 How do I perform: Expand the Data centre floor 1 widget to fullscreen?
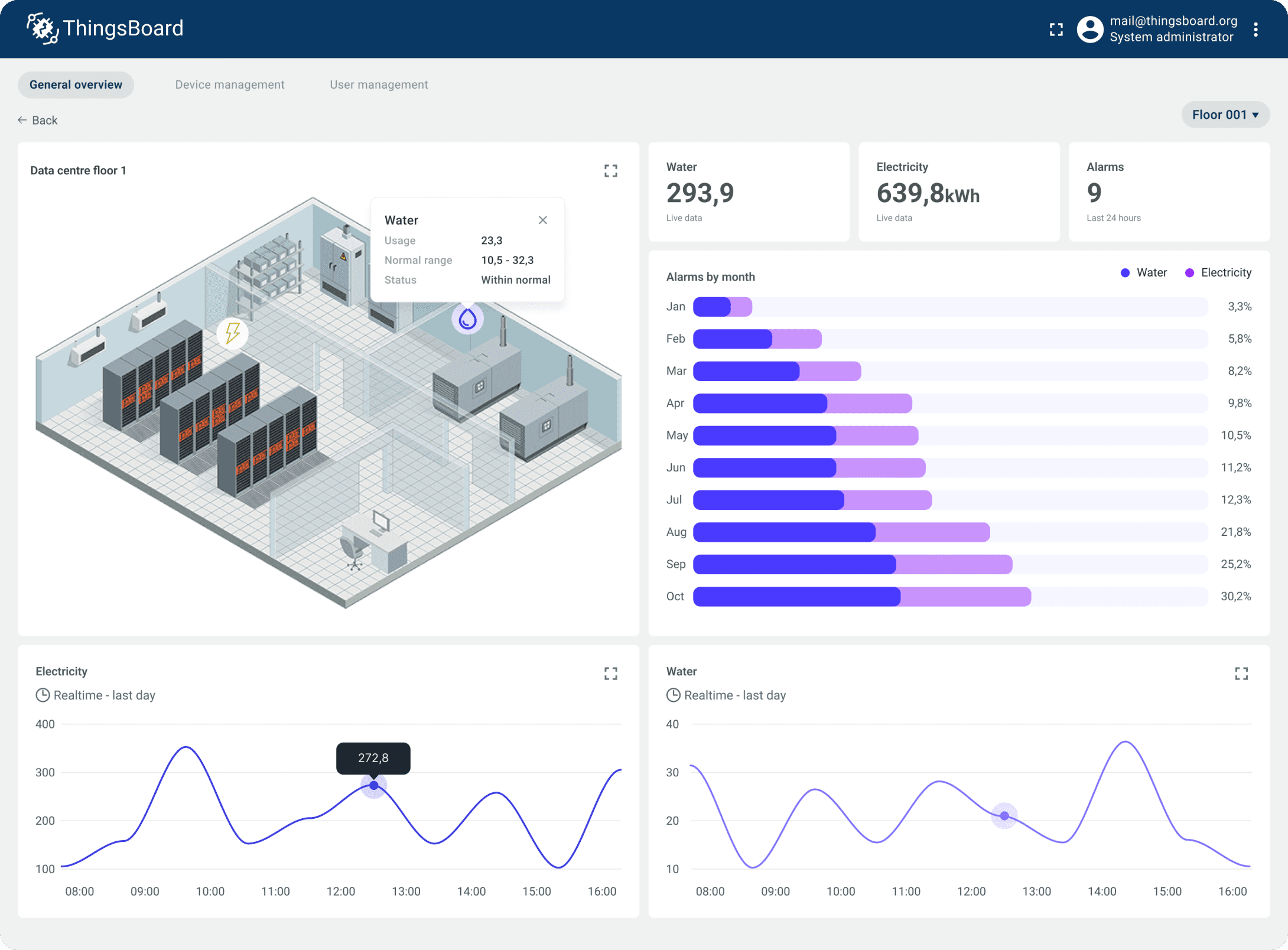pos(611,171)
